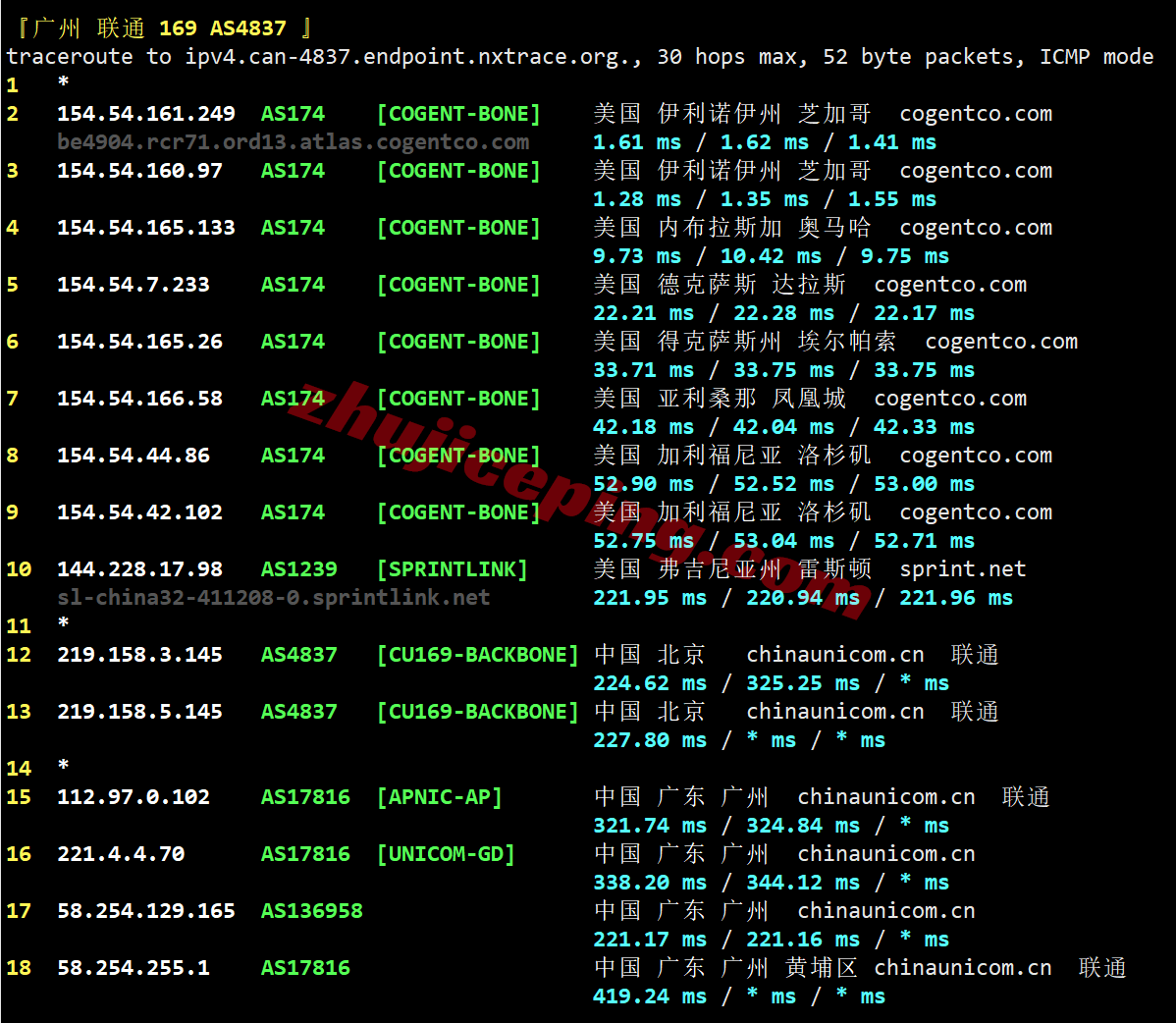The width and height of the screenshot is (1176, 1023).
Task: Click the IP 58.254.129.165
Action: [x=146, y=911]
